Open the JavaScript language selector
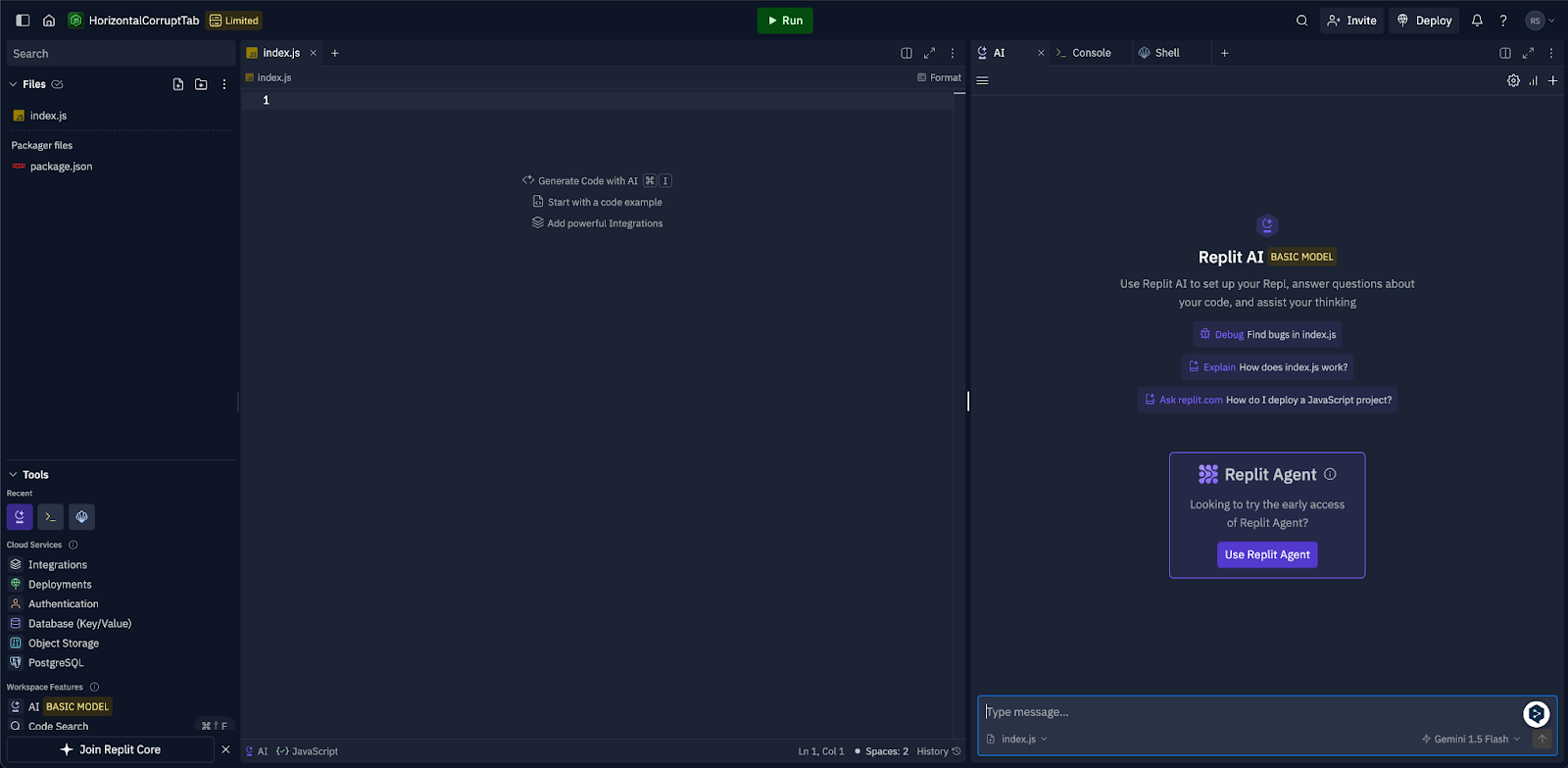 [x=307, y=751]
